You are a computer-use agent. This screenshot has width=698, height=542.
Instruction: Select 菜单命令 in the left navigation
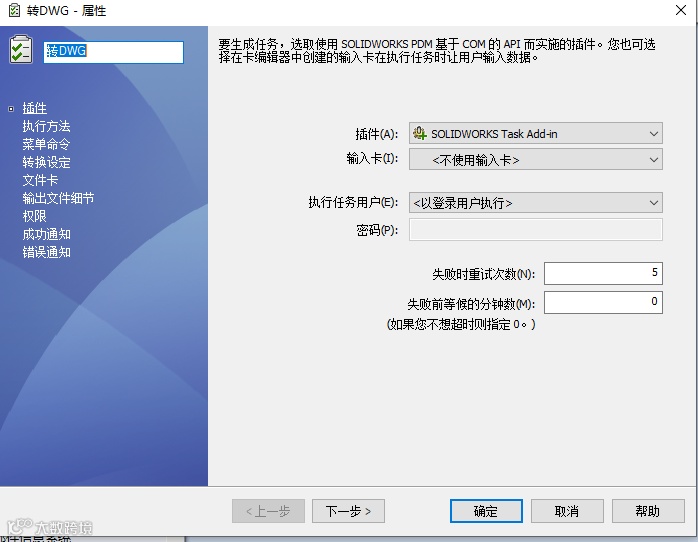click(46, 144)
